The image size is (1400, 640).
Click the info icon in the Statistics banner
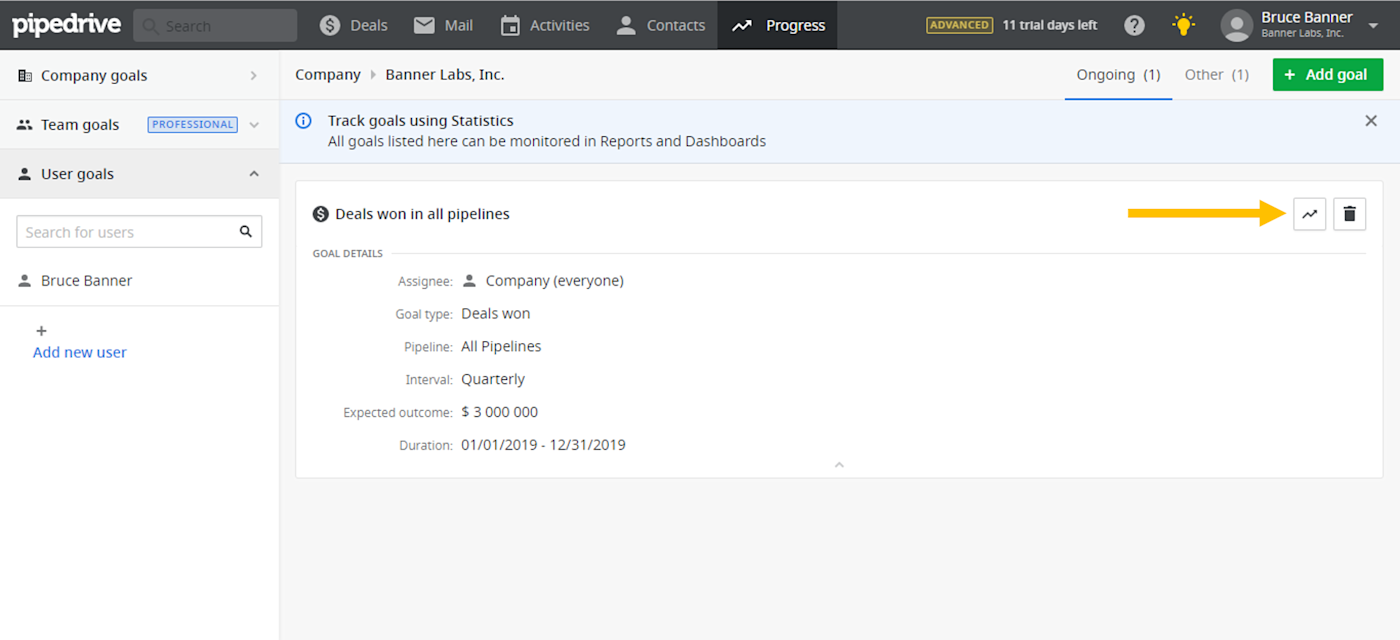(x=304, y=121)
